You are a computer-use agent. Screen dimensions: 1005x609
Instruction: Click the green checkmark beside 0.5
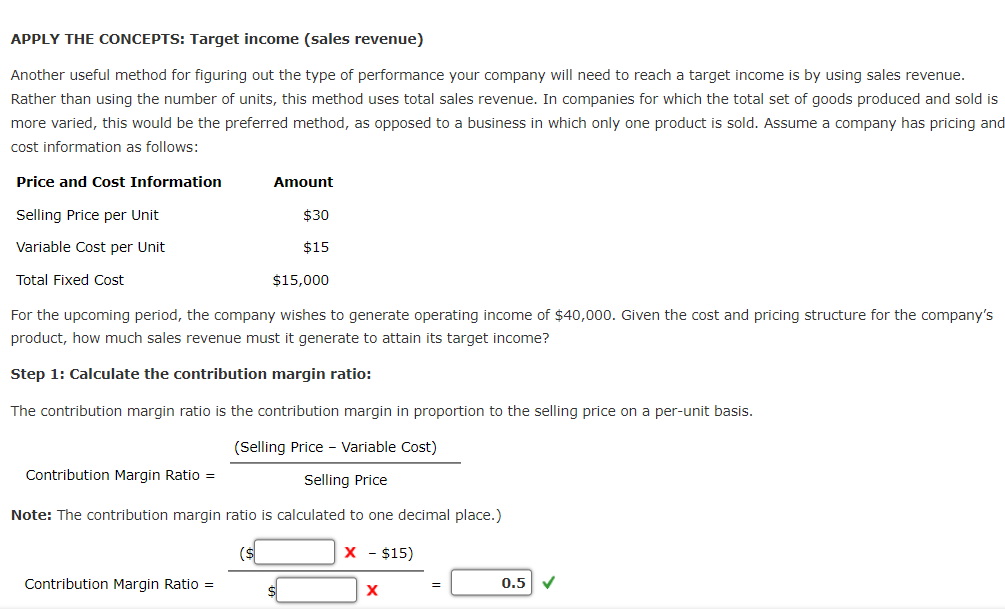(x=548, y=583)
